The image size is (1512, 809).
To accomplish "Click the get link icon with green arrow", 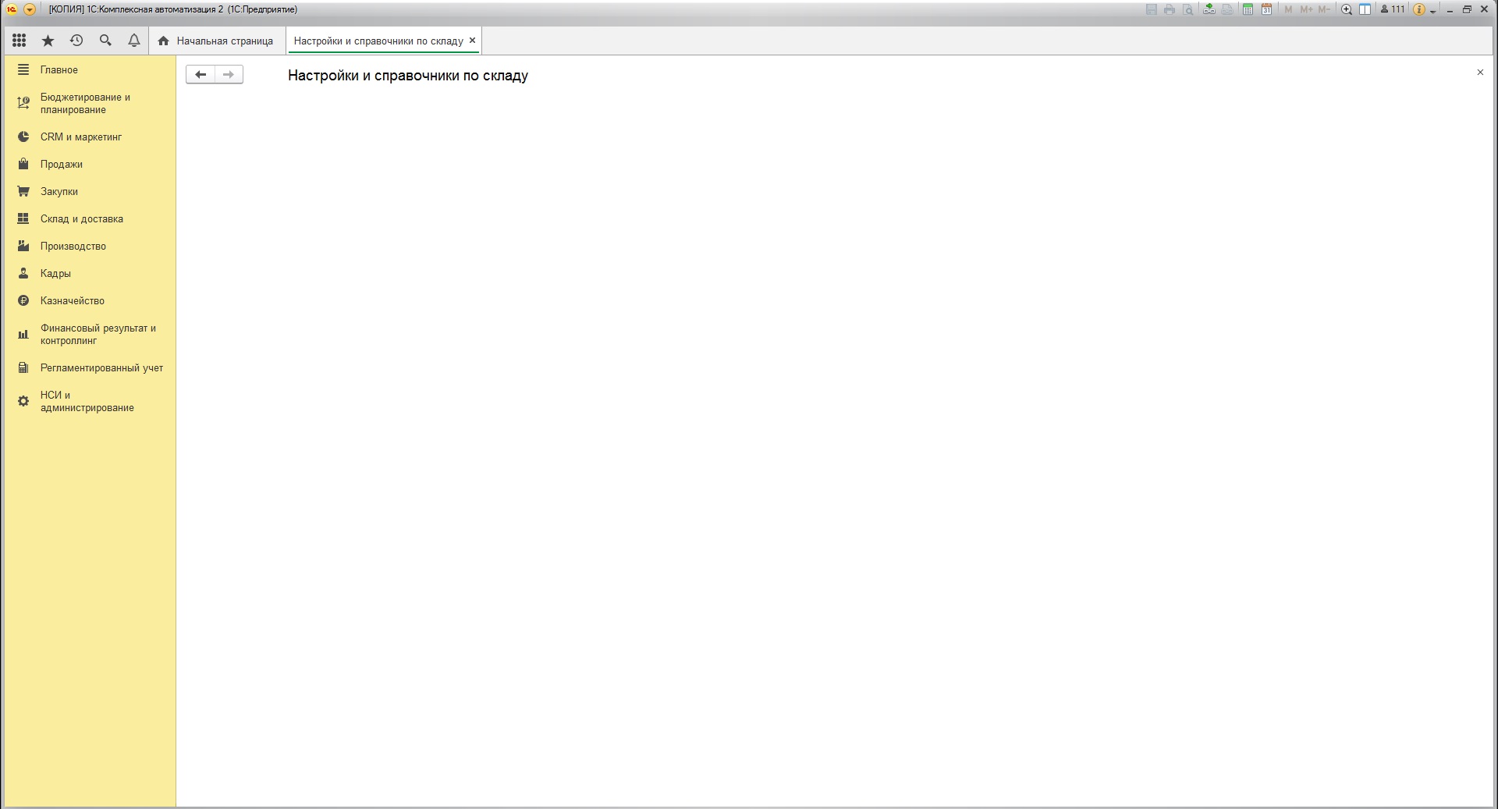I will (x=1209, y=9).
